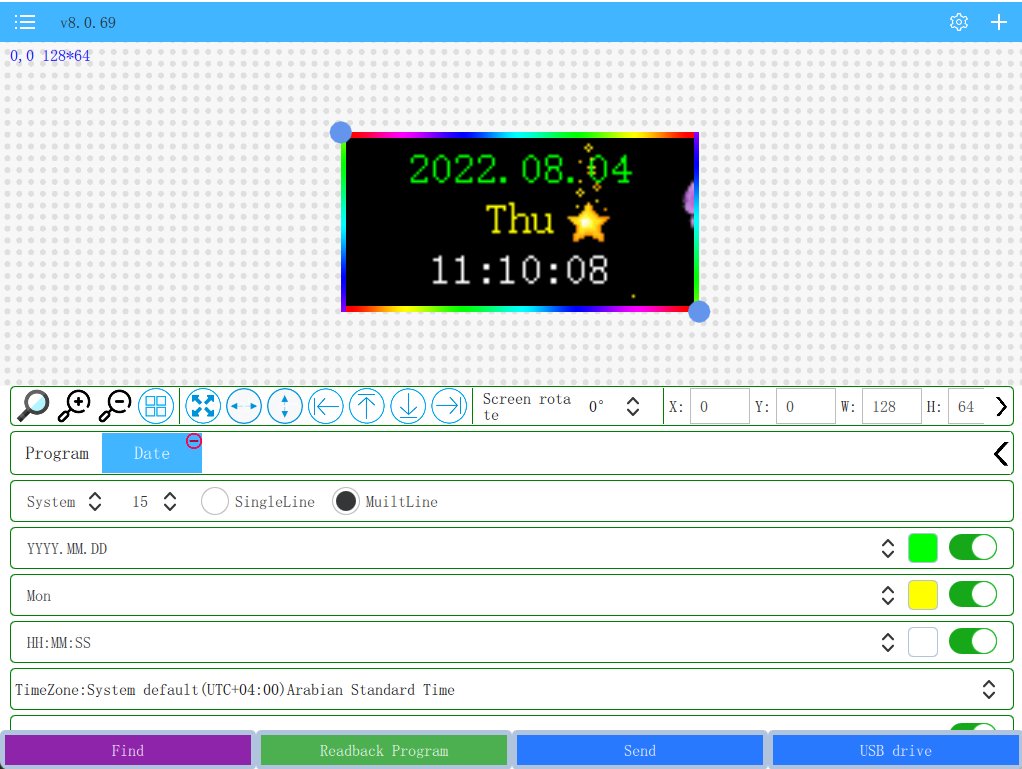This screenshot has height=769, width=1022.
Task: Click the top-left resize handle
Action: tap(340, 132)
